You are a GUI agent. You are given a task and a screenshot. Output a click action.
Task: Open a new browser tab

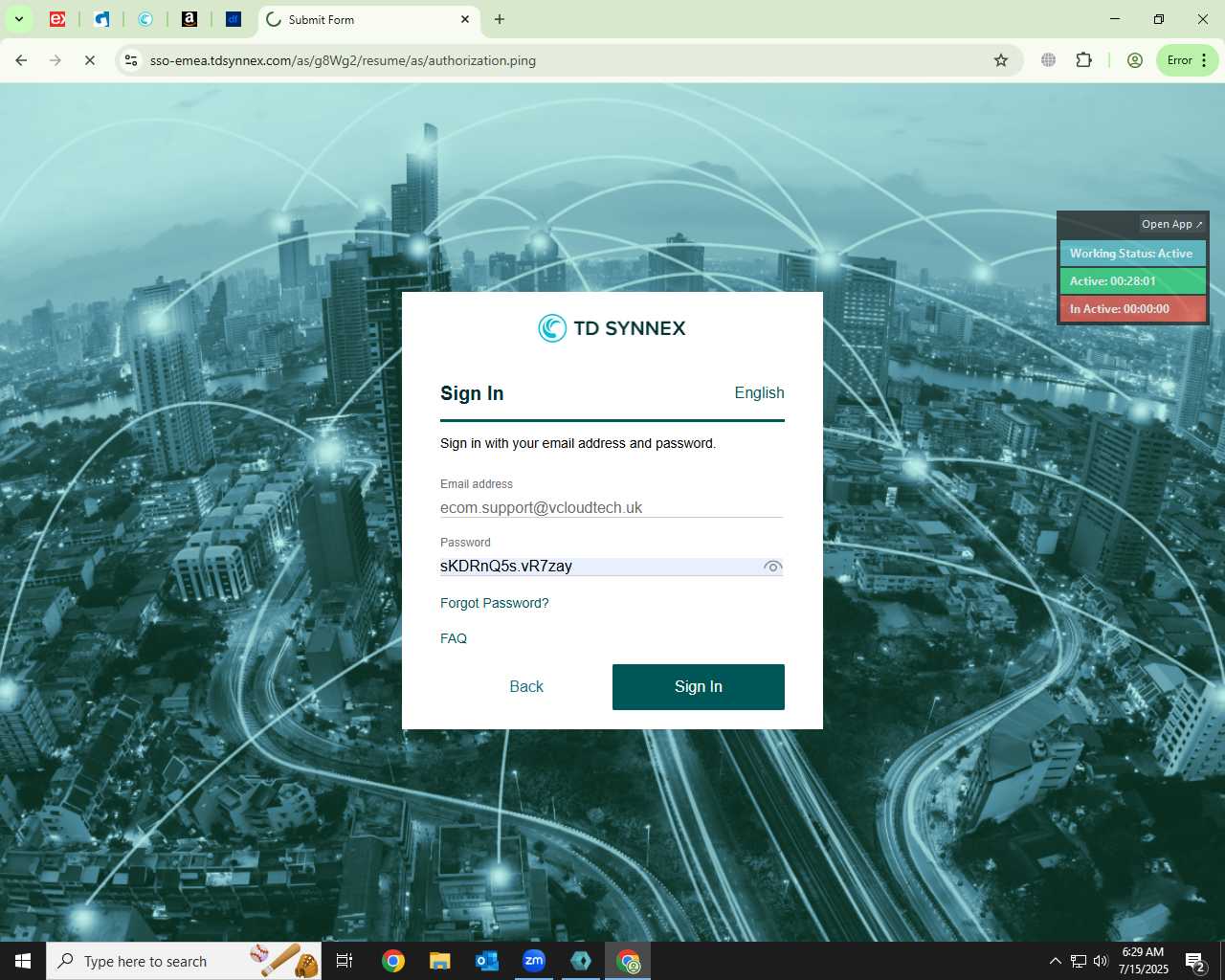[x=500, y=19]
